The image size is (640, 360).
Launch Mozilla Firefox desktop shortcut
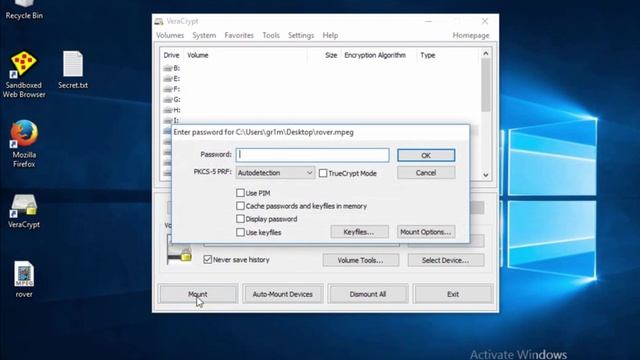point(24,144)
